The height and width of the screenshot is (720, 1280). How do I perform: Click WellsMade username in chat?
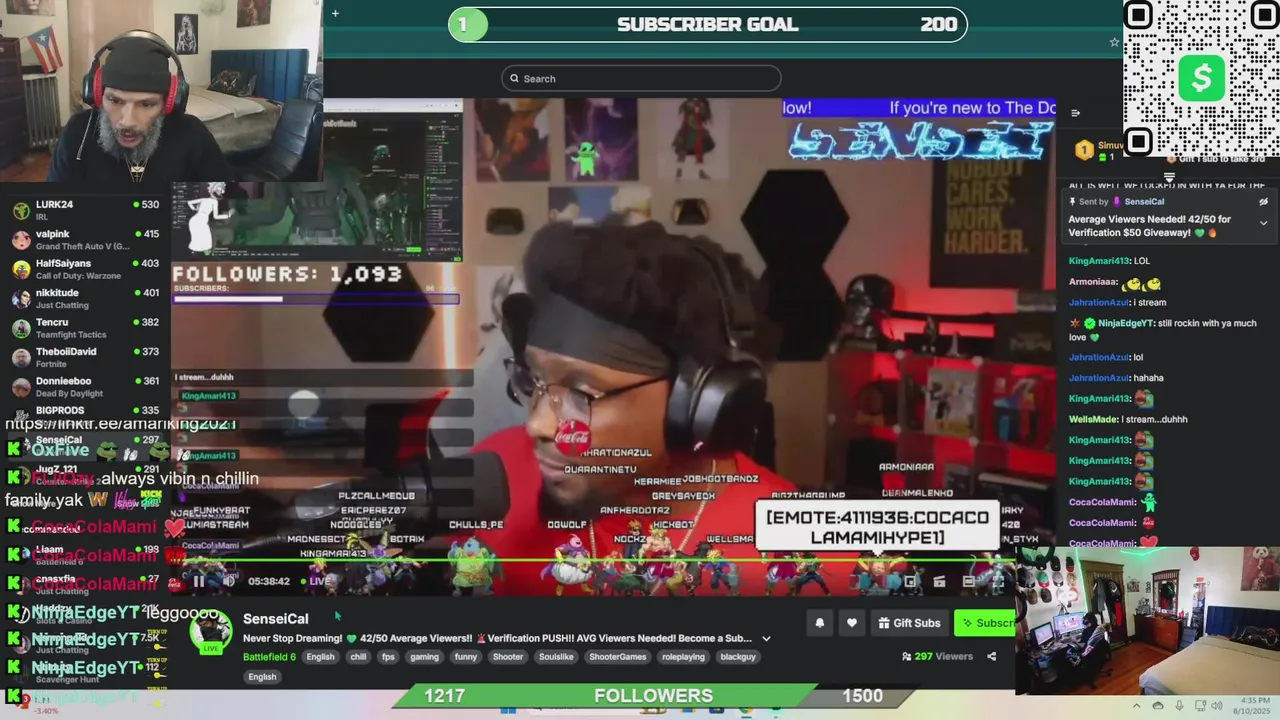tap(1093, 419)
